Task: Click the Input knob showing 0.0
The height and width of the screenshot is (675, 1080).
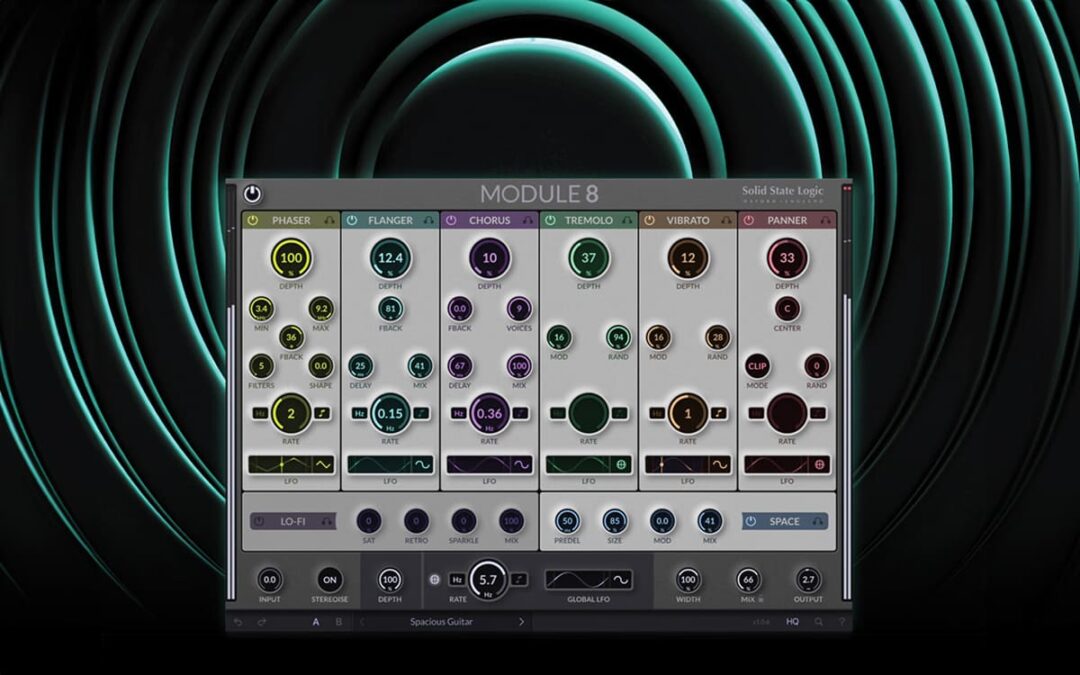Action: tap(269, 580)
